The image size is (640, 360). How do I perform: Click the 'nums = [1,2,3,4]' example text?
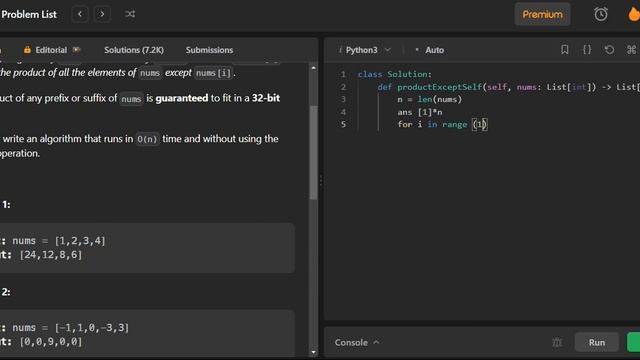pos(59,241)
